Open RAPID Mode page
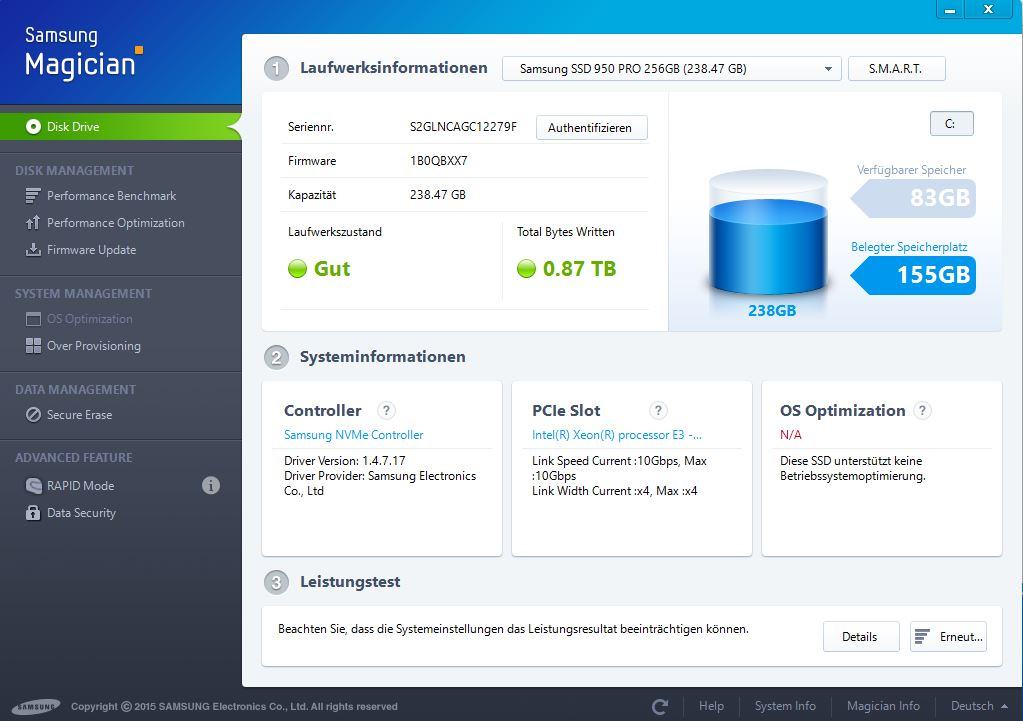The height and width of the screenshot is (721, 1023). (x=80, y=486)
